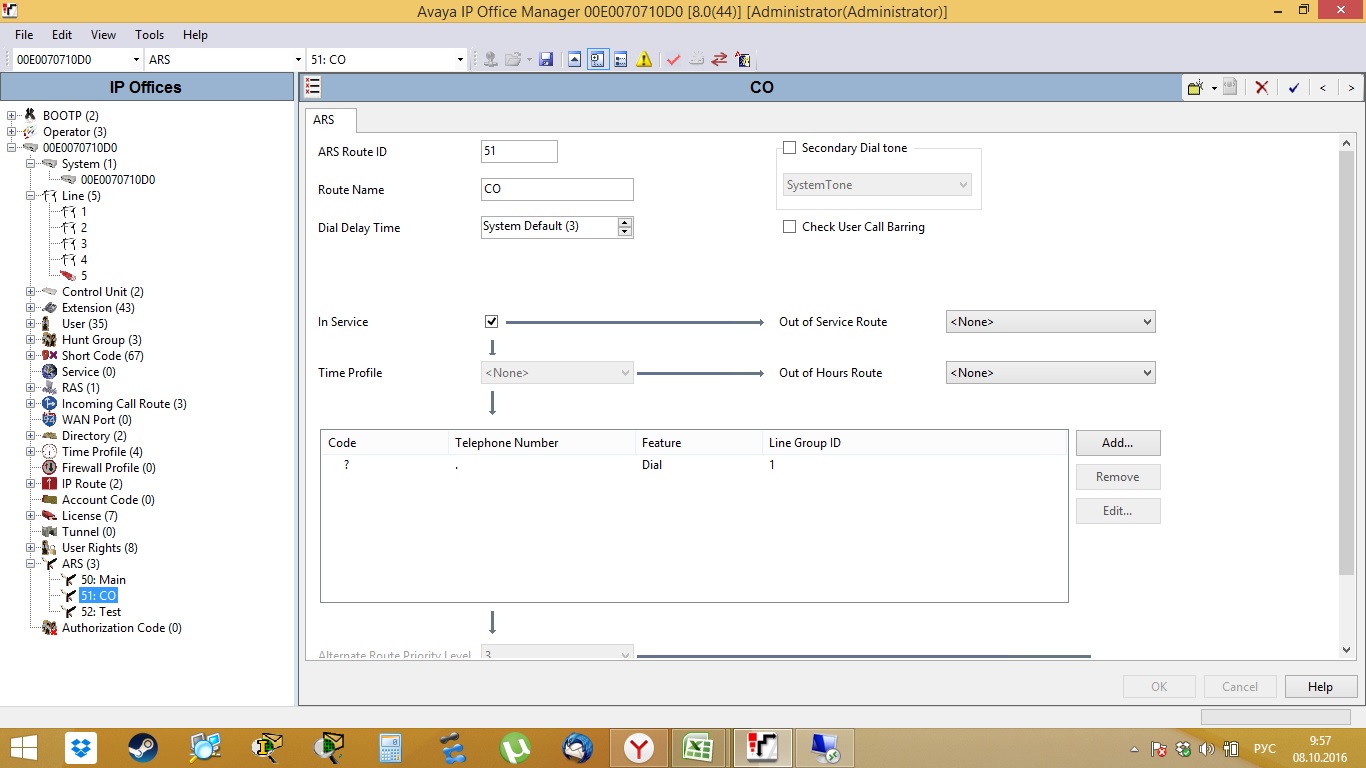Click the blue checkmark validate record icon
The width and height of the screenshot is (1366, 768).
point(1293,88)
